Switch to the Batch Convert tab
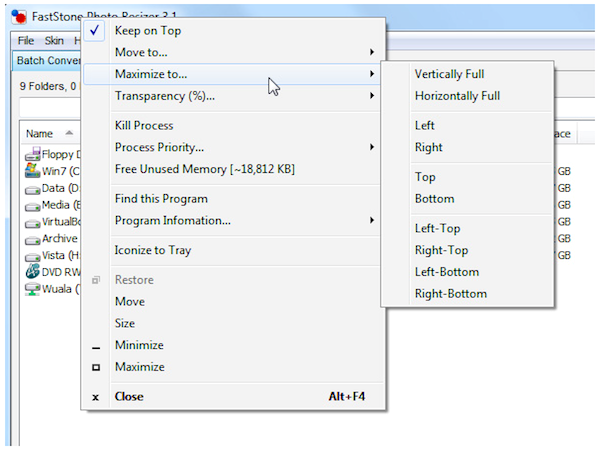 coord(48,61)
